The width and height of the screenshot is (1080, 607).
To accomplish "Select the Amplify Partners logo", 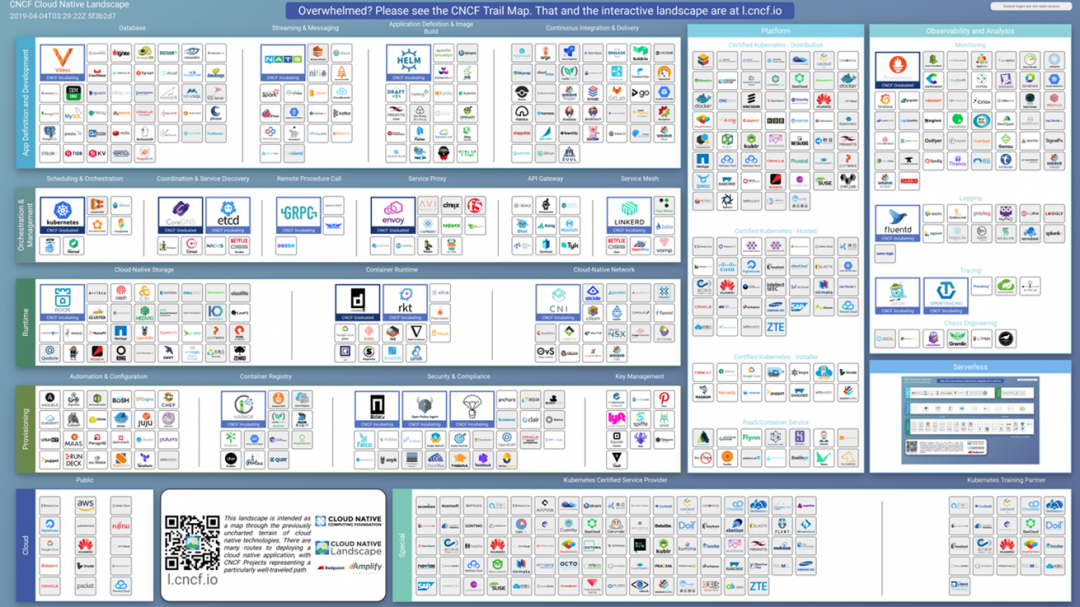I will (x=365, y=567).
